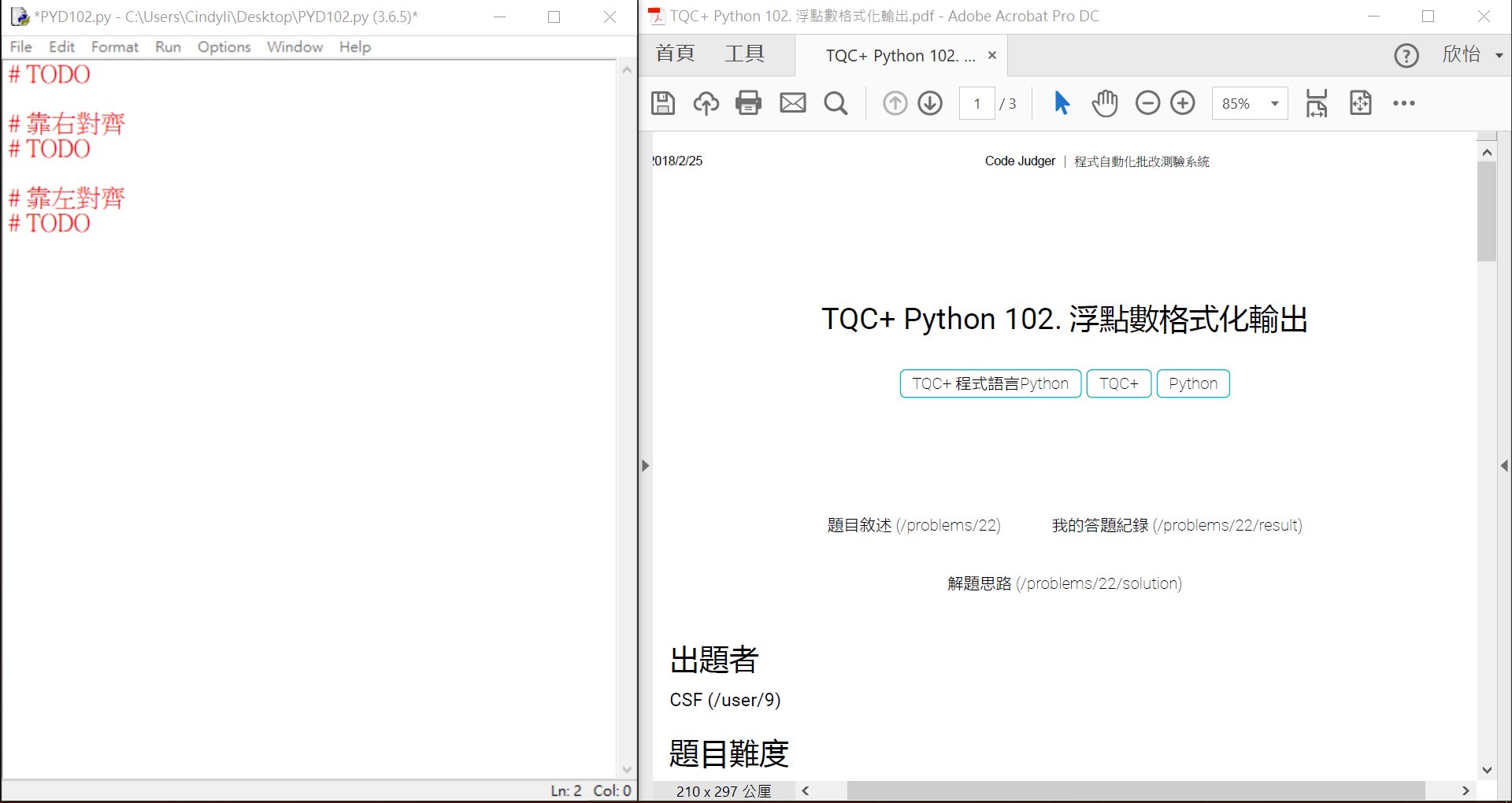Activate the Hand pan tool
The height and width of the screenshot is (803, 1512).
point(1105,103)
